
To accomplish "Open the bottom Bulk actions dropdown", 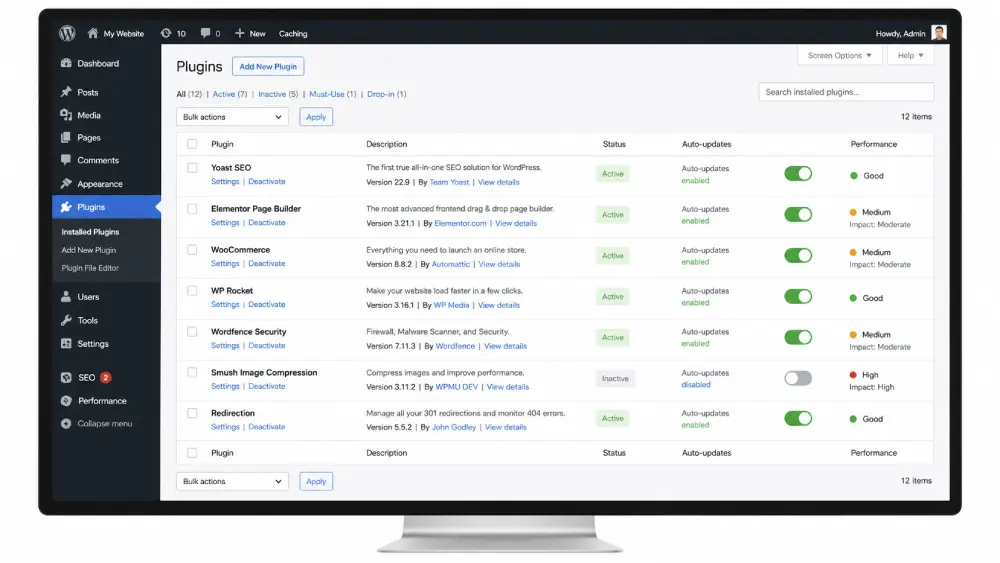I will pyautogui.click(x=232, y=481).
